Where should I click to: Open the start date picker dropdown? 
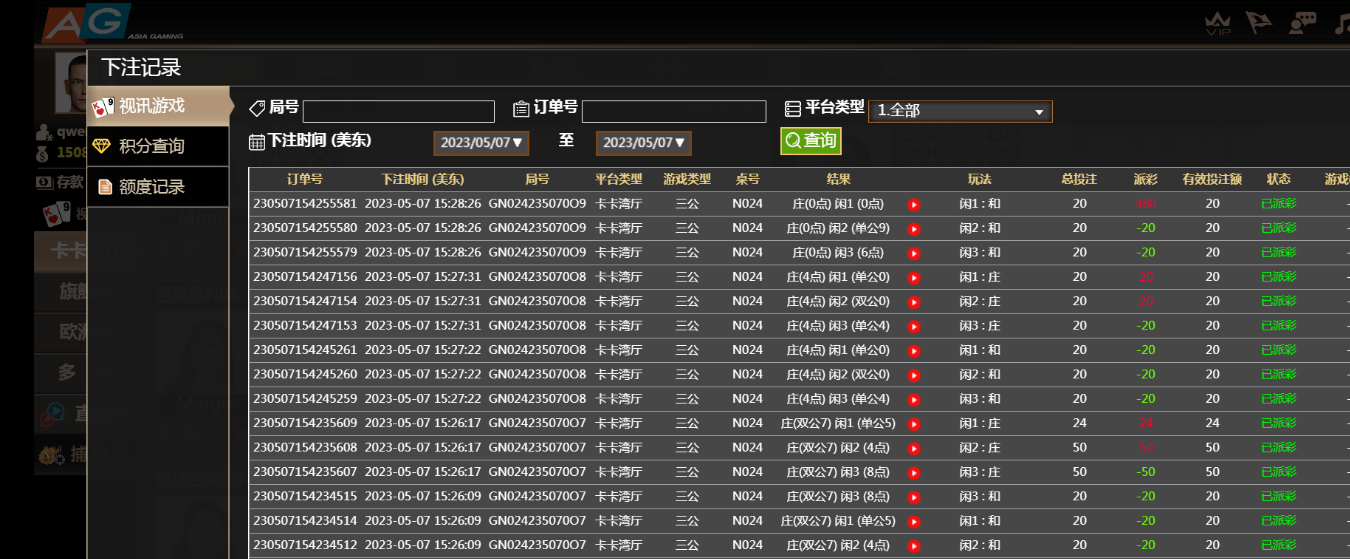coord(480,143)
